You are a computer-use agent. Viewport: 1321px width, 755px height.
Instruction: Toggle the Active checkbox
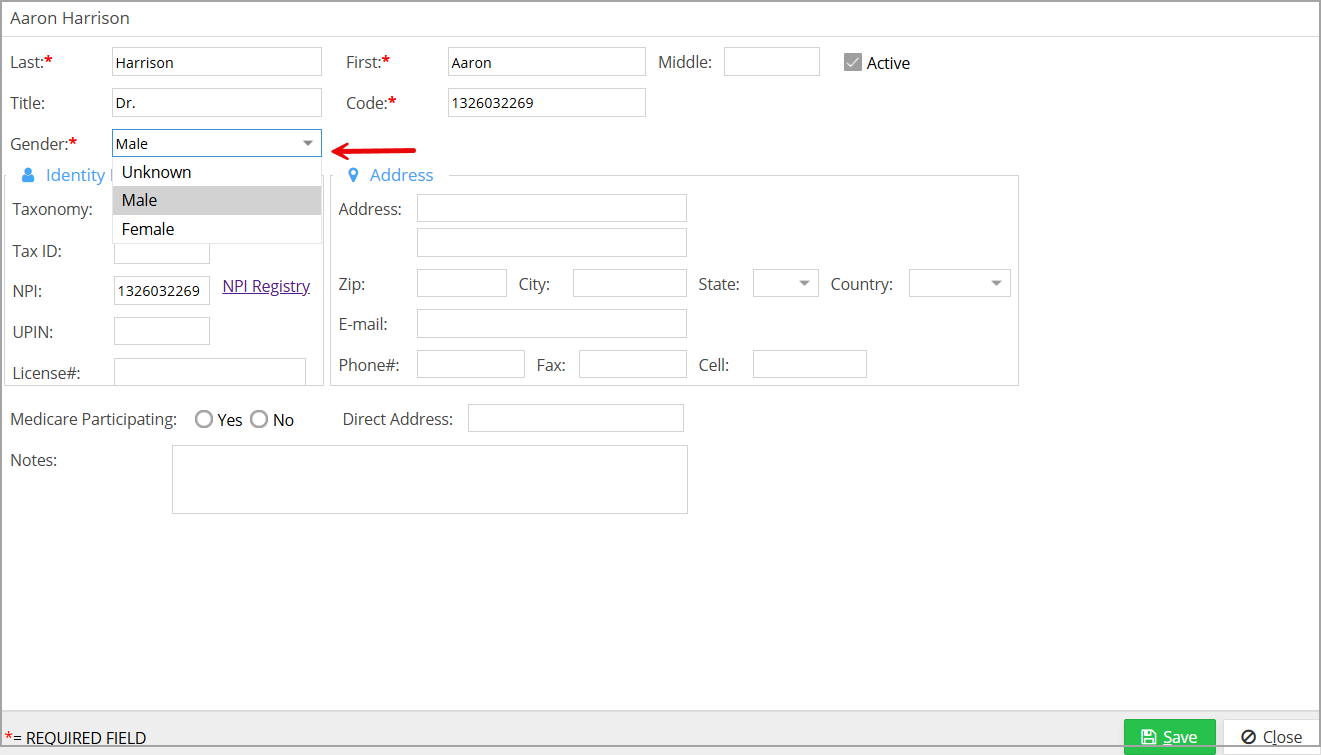click(x=852, y=62)
